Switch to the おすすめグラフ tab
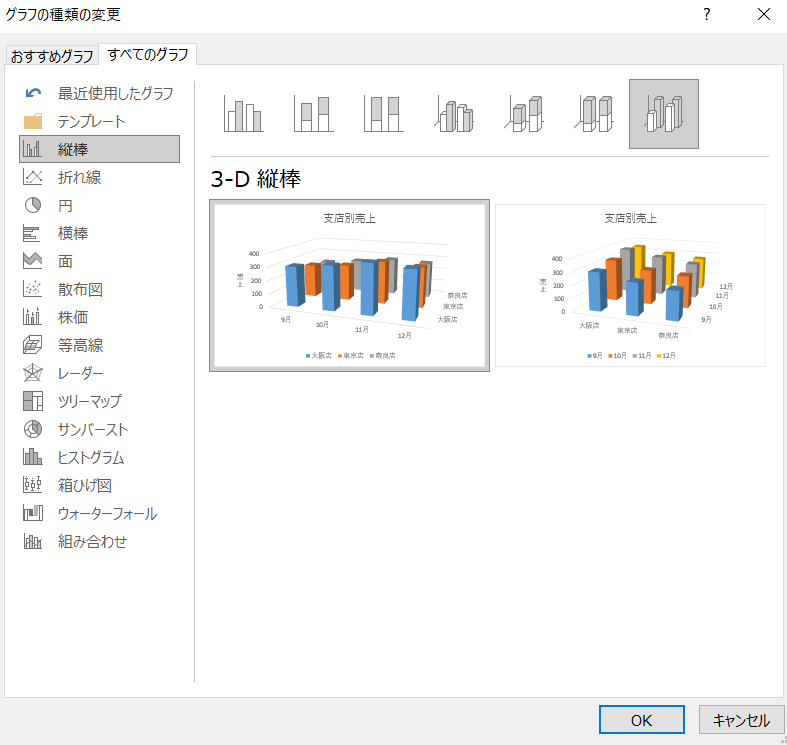The image size is (787, 745). (52, 55)
